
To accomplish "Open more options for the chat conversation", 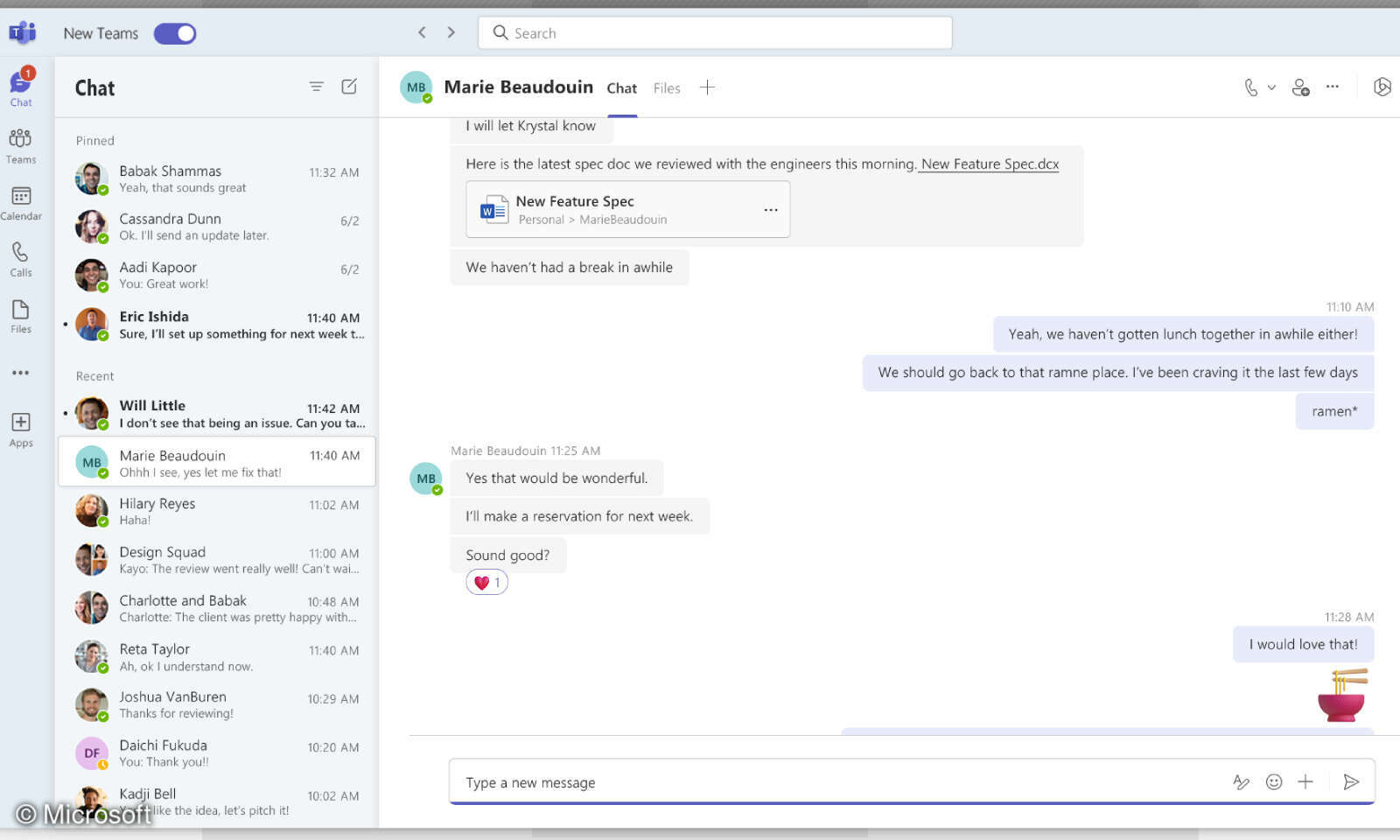I will tap(1333, 87).
